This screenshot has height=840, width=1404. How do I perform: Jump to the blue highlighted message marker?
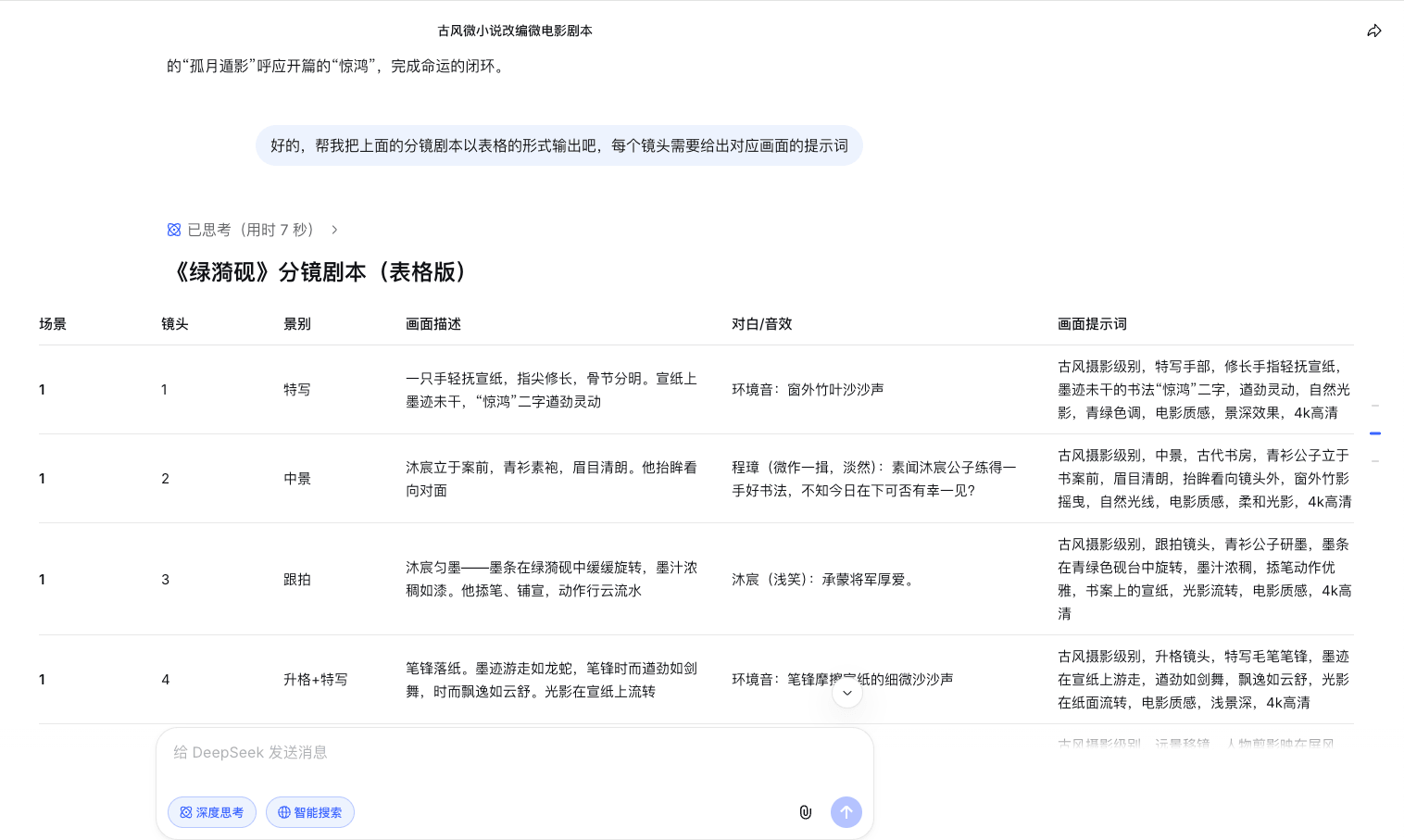pos(1375,433)
